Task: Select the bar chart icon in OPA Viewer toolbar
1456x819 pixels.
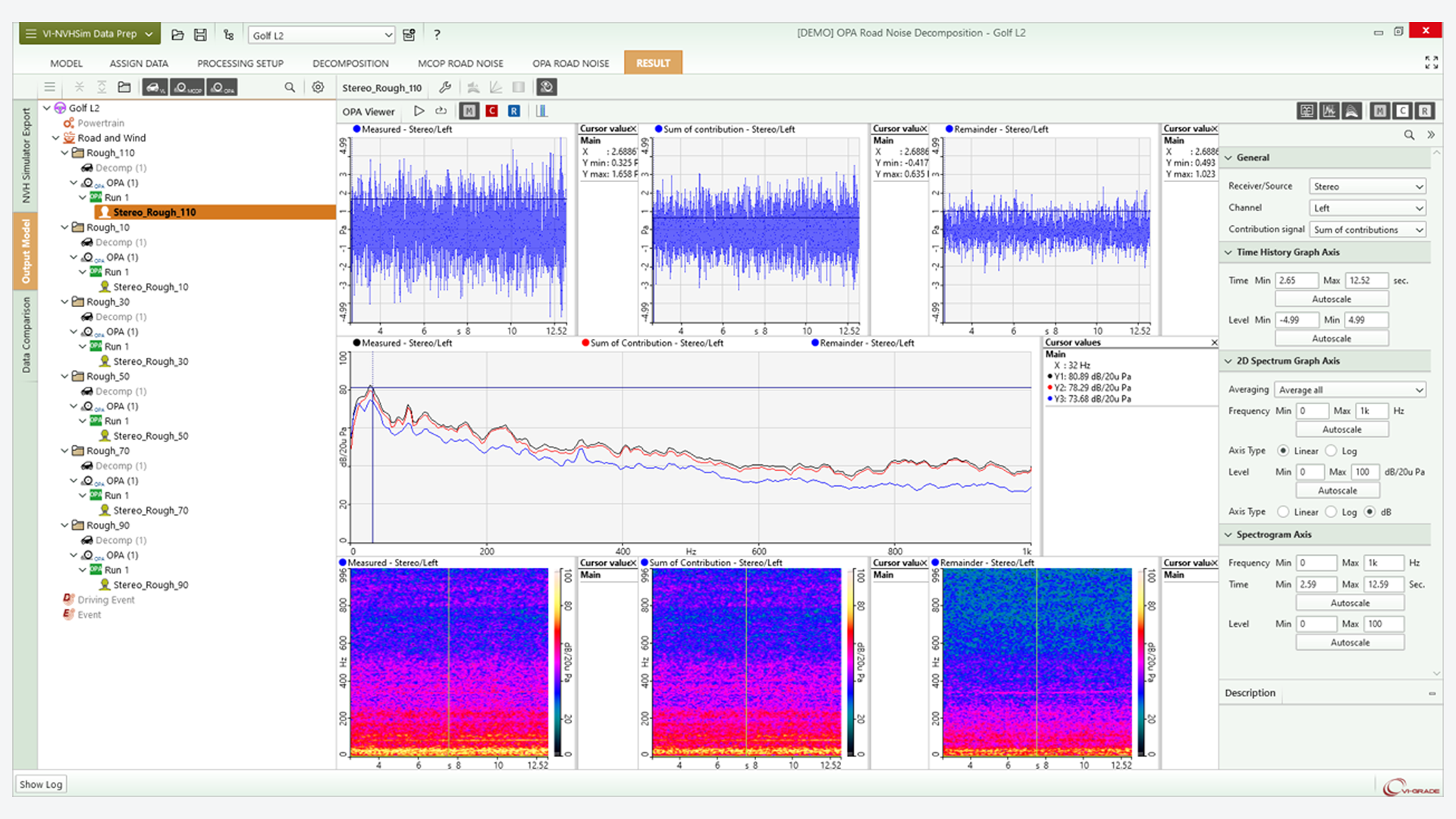Action: point(543,111)
